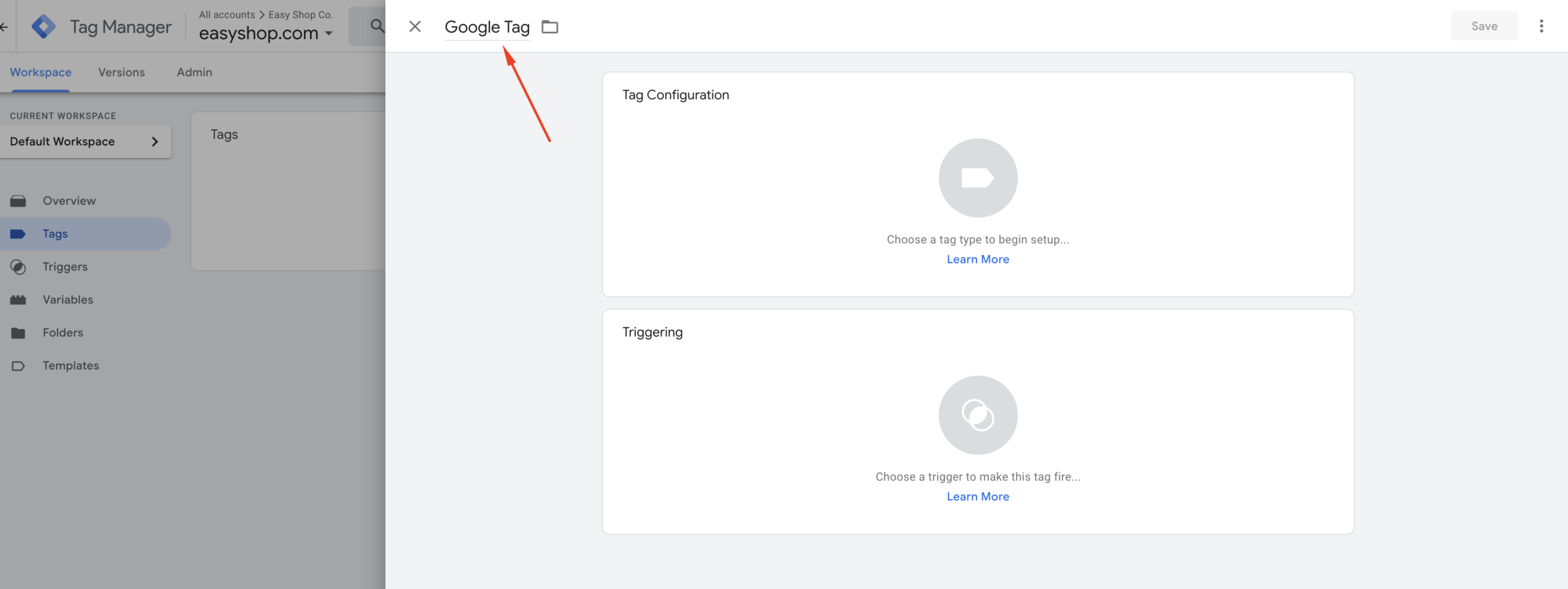Open the easyshop.com container dropdown
The image size is (1568, 589).
266,33
